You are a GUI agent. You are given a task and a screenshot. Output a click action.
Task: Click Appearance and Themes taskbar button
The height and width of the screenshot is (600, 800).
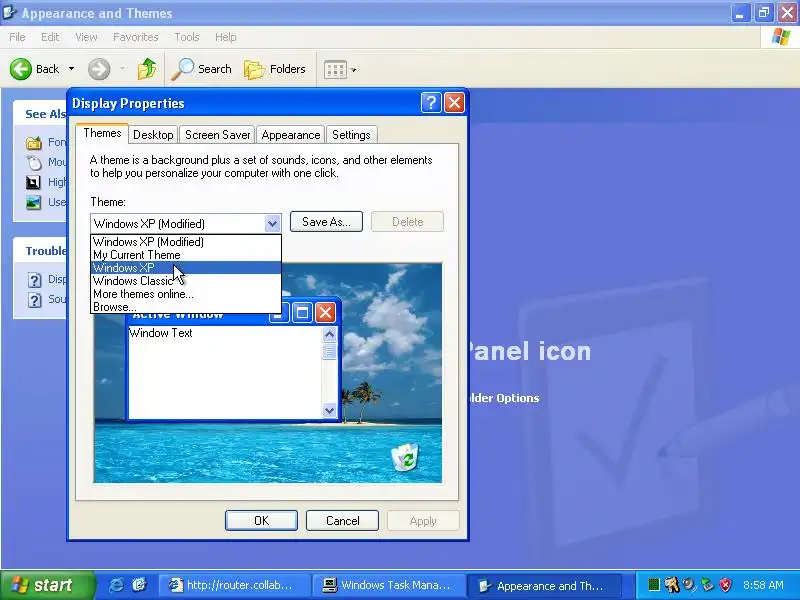tap(544, 585)
